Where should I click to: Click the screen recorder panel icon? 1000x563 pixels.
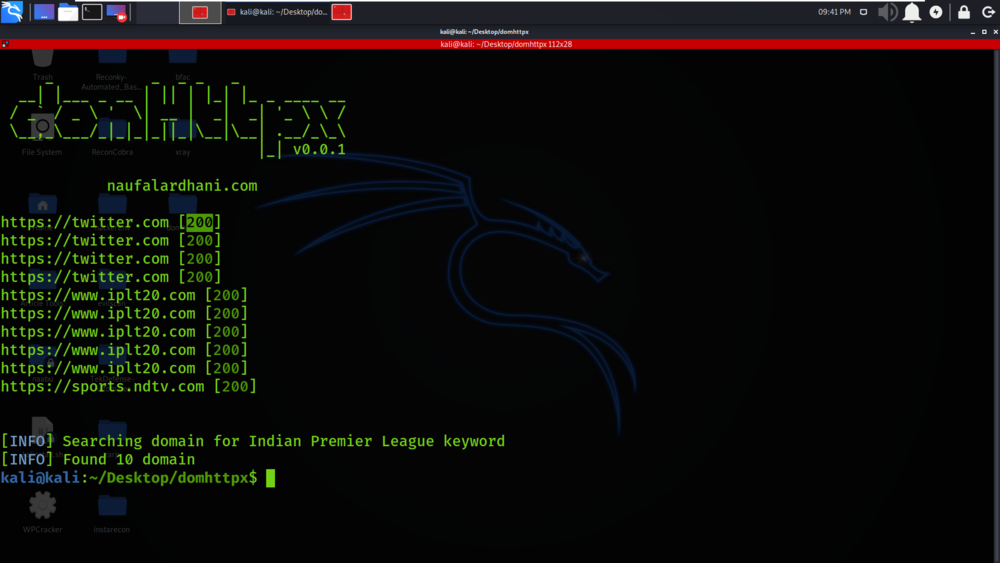(x=116, y=12)
